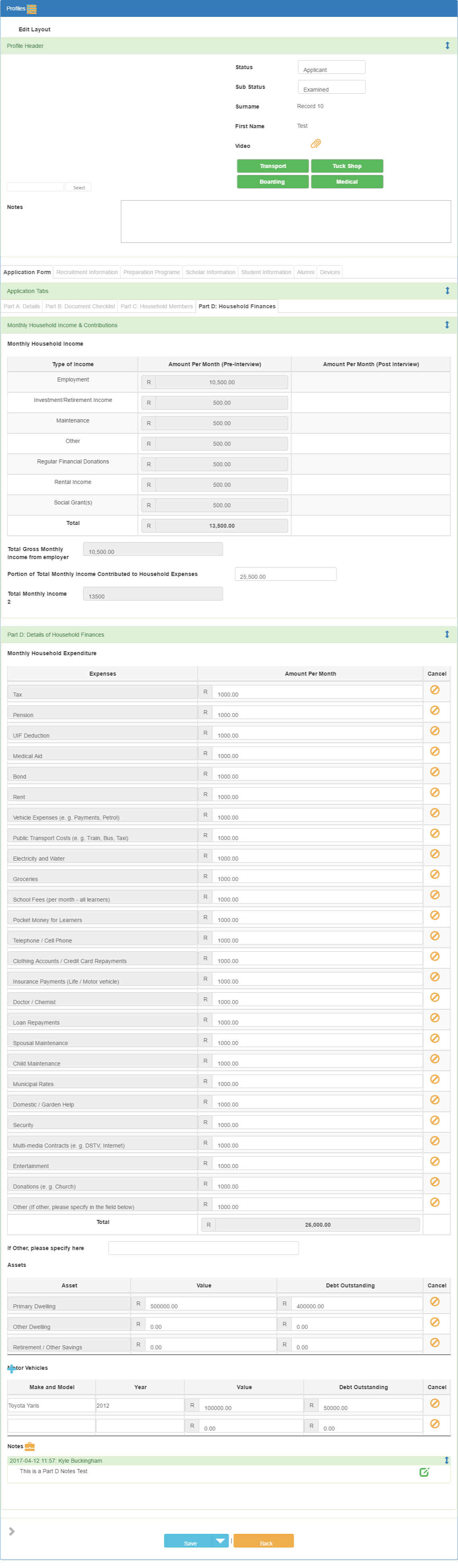Edit the Part D Notes Test note
458x1568 pixels.
[424, 1472]
